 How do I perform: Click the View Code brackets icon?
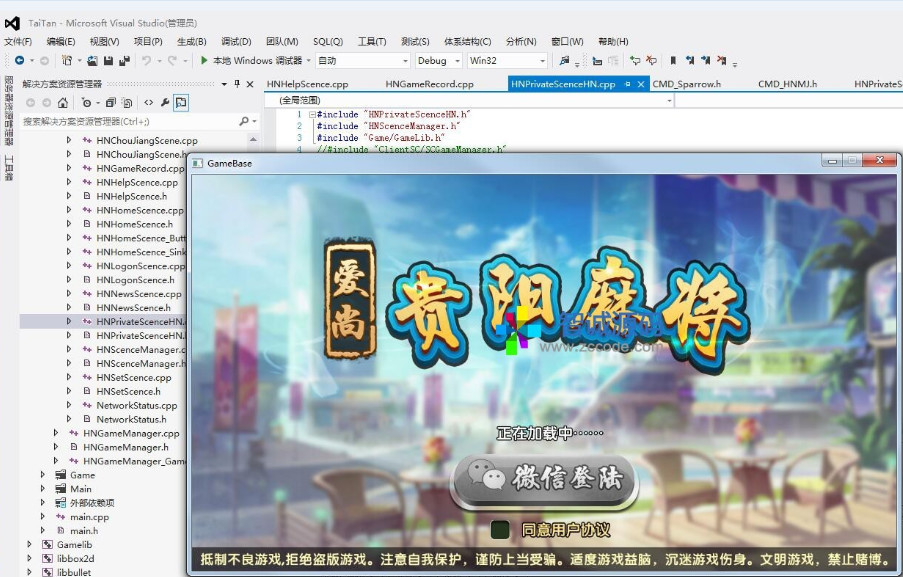click(x=149, y=103)
